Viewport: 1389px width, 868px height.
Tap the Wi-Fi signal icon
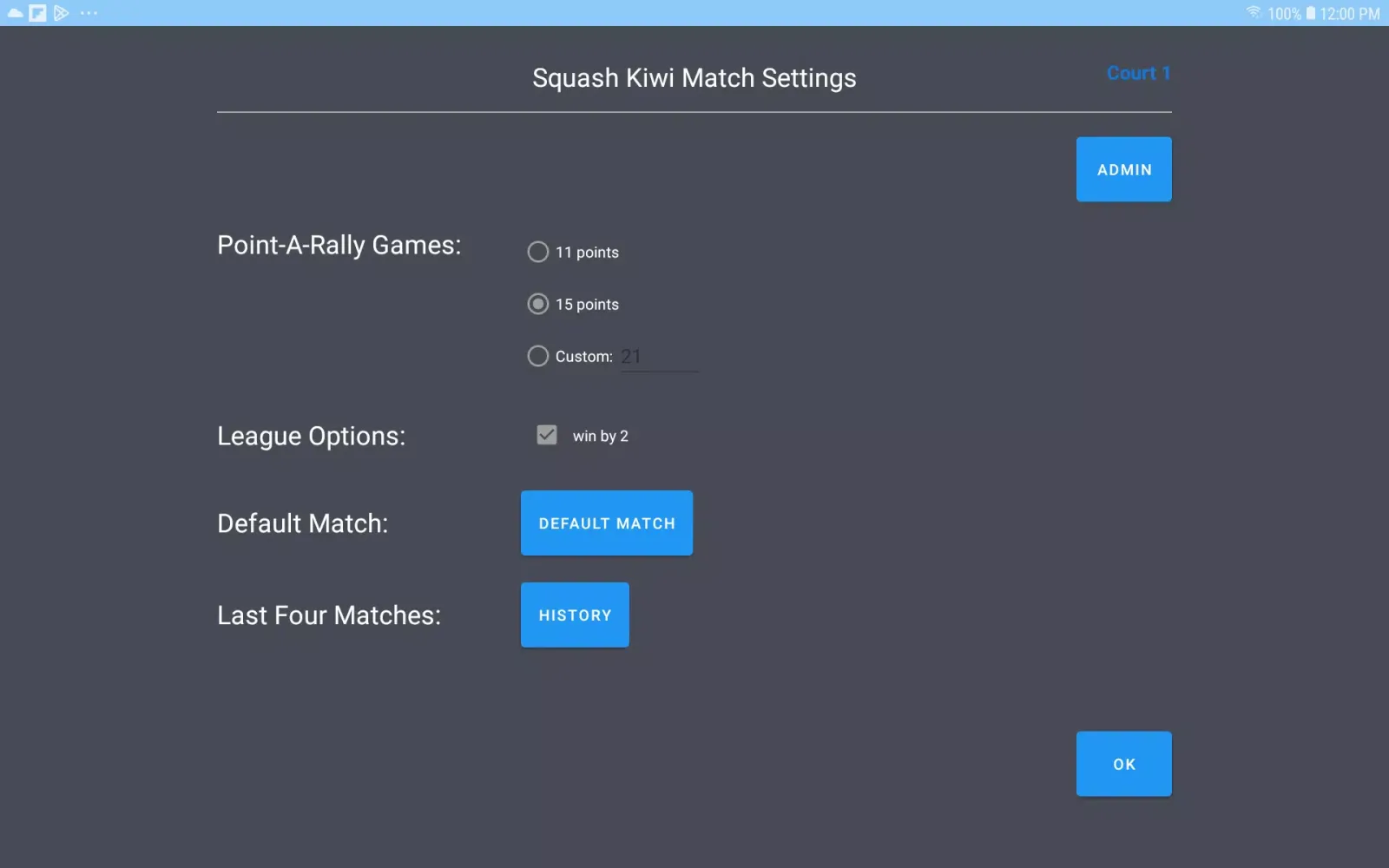(x=1254, y=13)
